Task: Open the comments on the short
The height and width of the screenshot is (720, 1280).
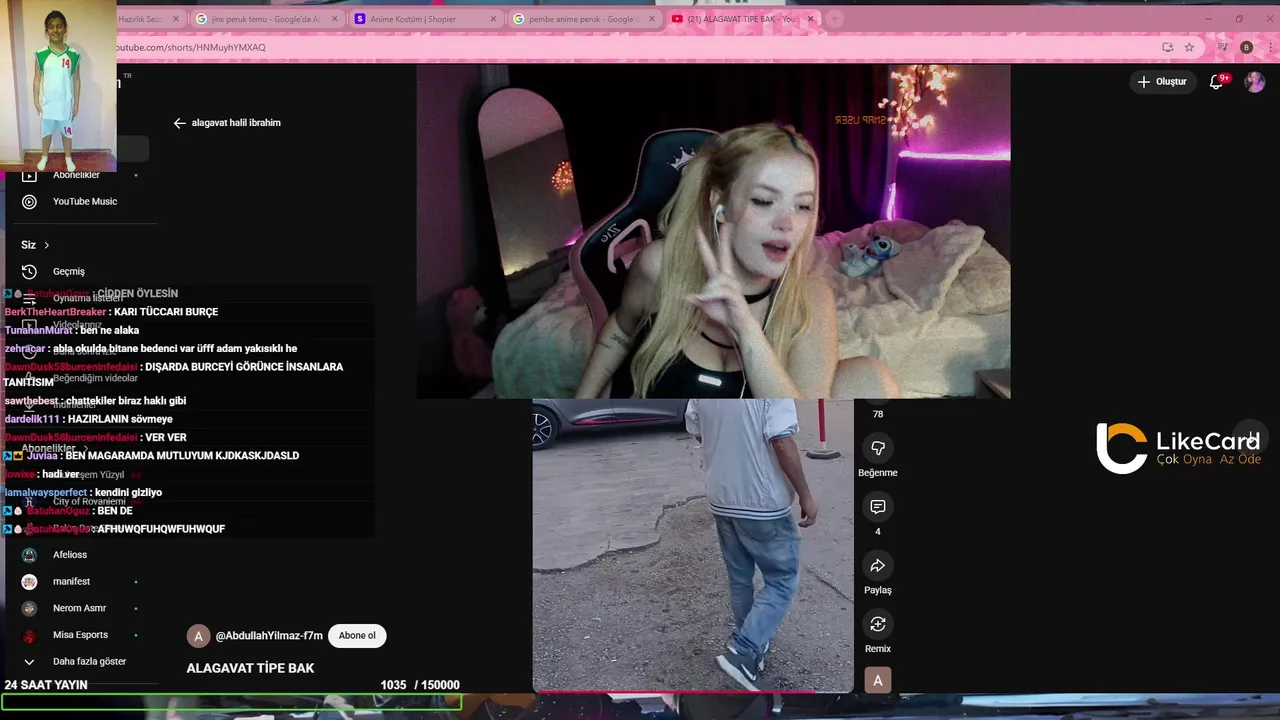Action: coord(878,507)
